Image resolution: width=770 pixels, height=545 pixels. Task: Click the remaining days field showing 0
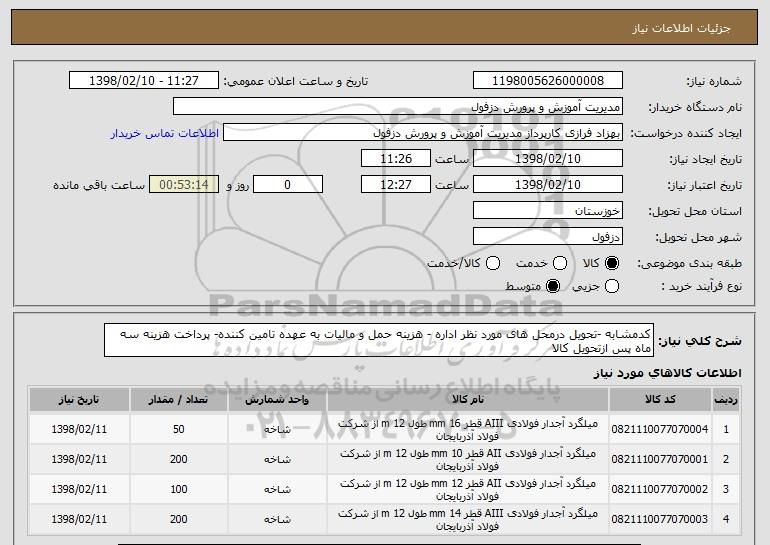(288, 185)
